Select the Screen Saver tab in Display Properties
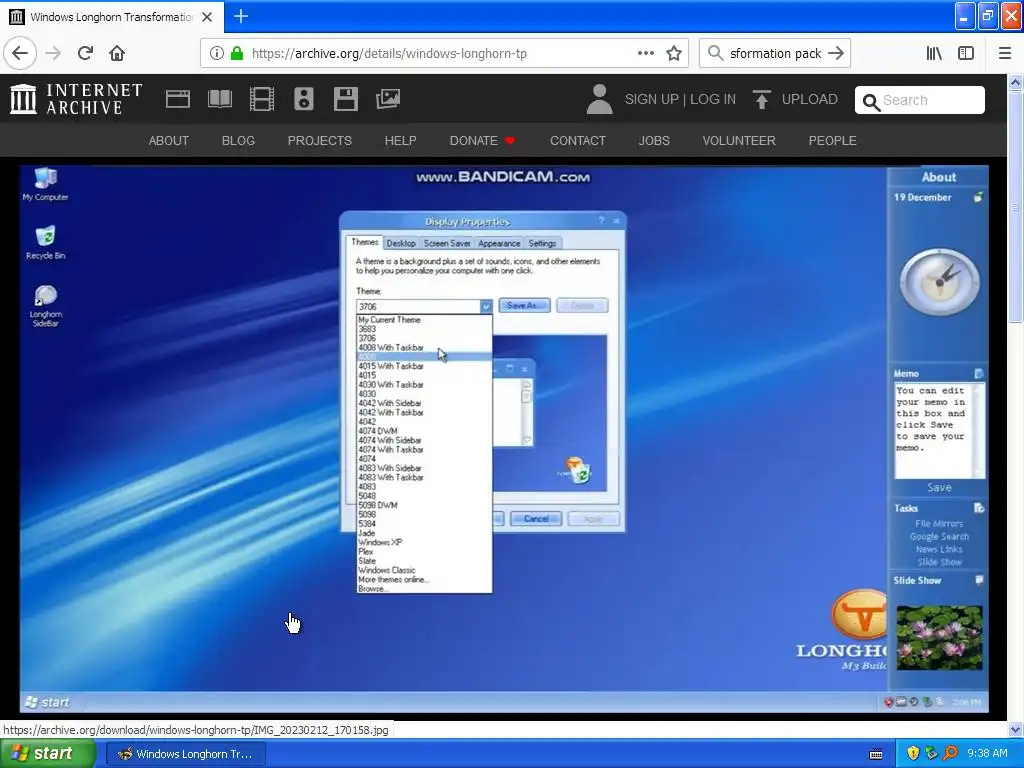The image size is (1024, 768). [447, 243]
